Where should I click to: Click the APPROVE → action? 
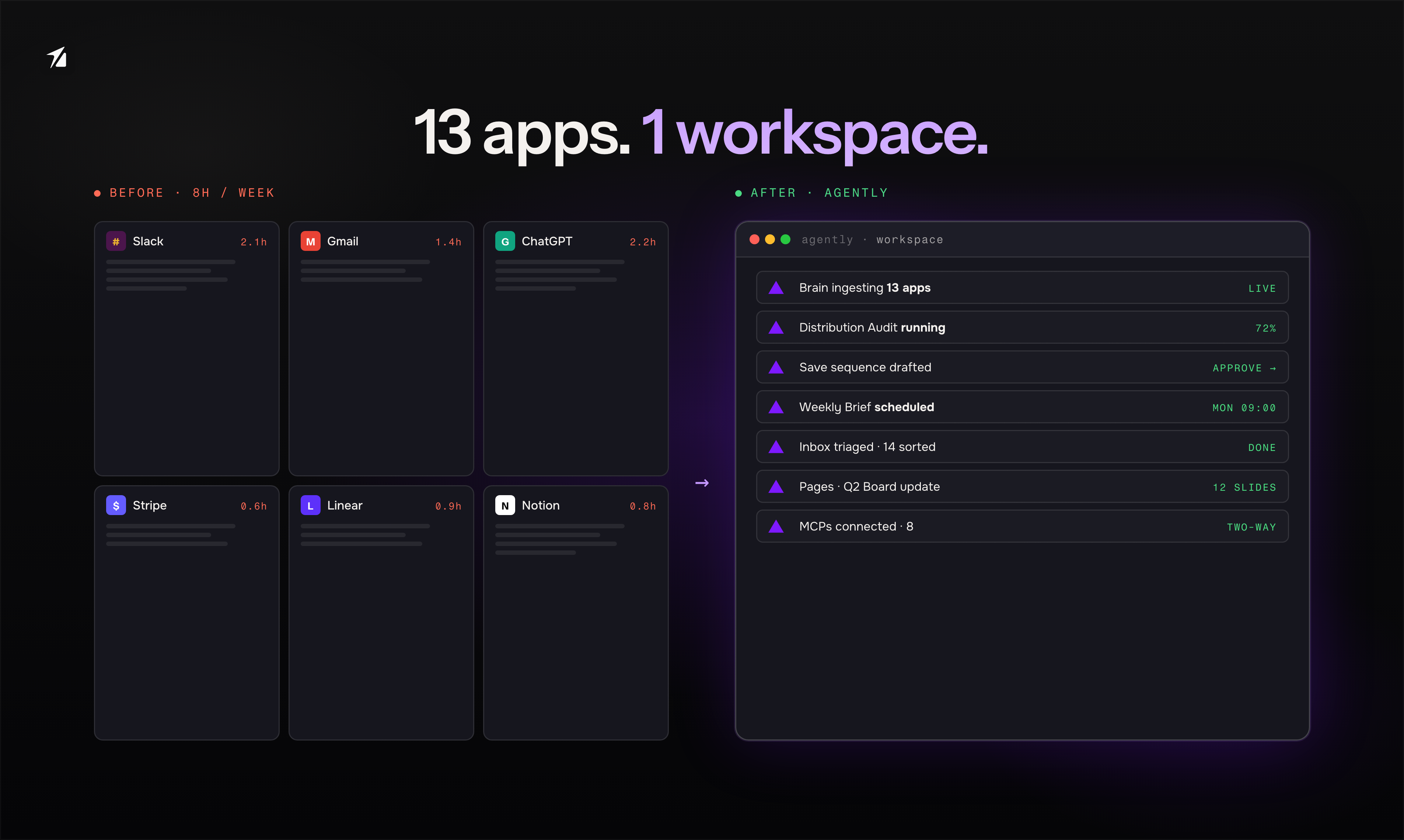click(1244, 368)
